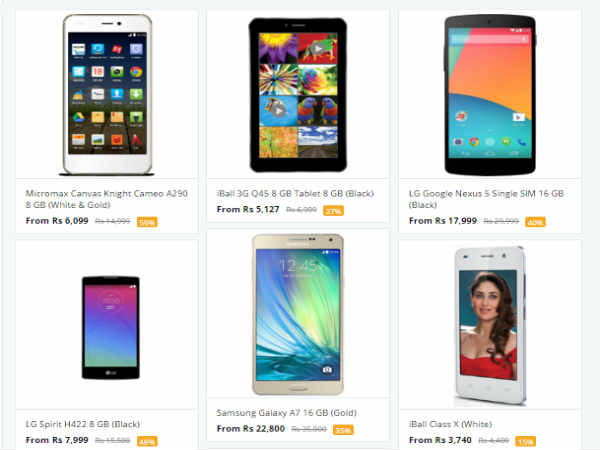Click the orange discount badge on Nexus 5
Viewport: 600px width, 450px height.
click(535, 222)
